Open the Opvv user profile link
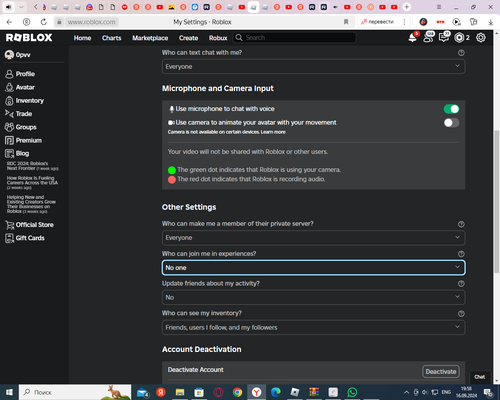This screenshot has height=400, width=500. 18,55
